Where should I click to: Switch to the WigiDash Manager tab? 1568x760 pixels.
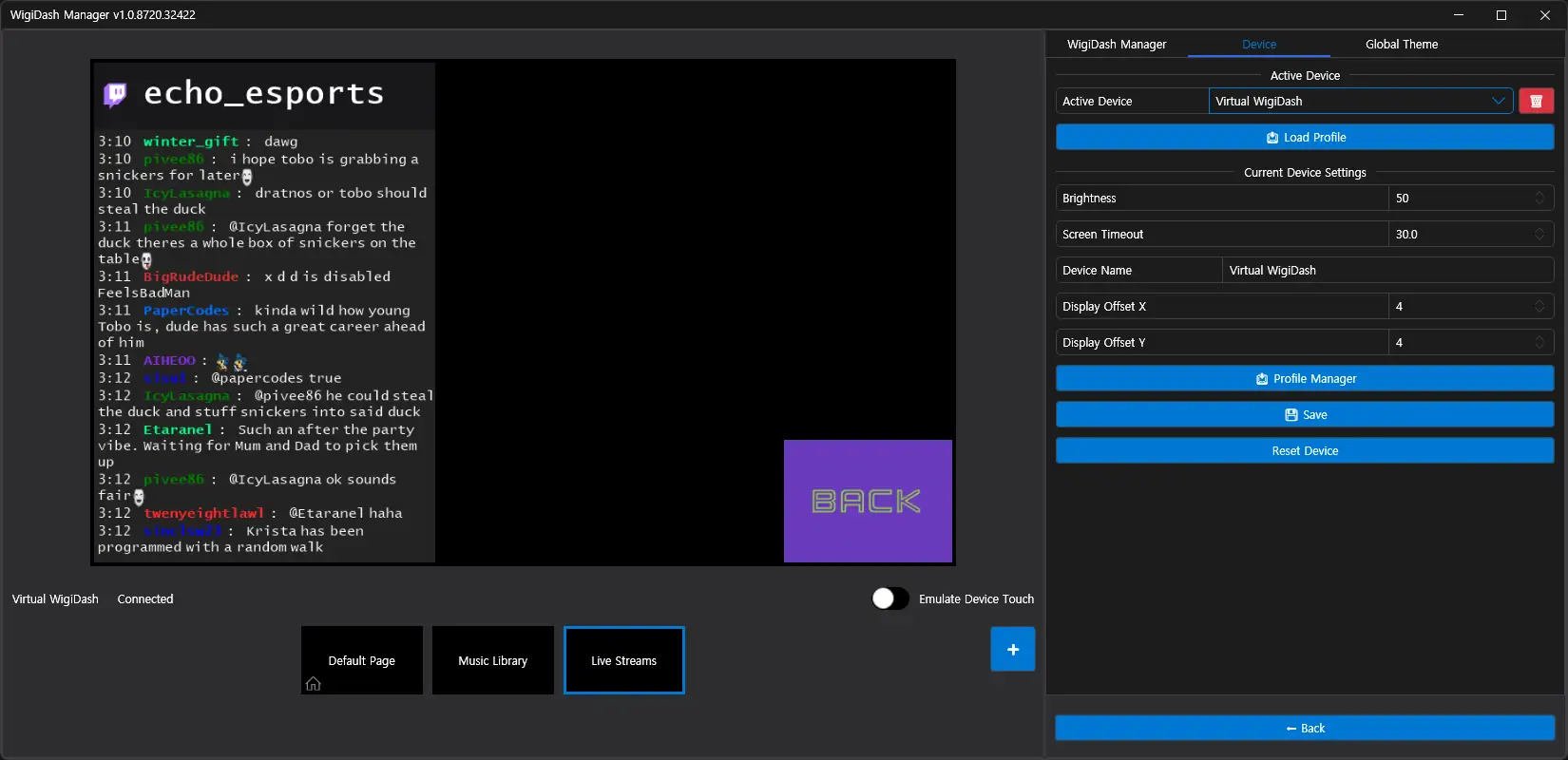point(1116,45)
